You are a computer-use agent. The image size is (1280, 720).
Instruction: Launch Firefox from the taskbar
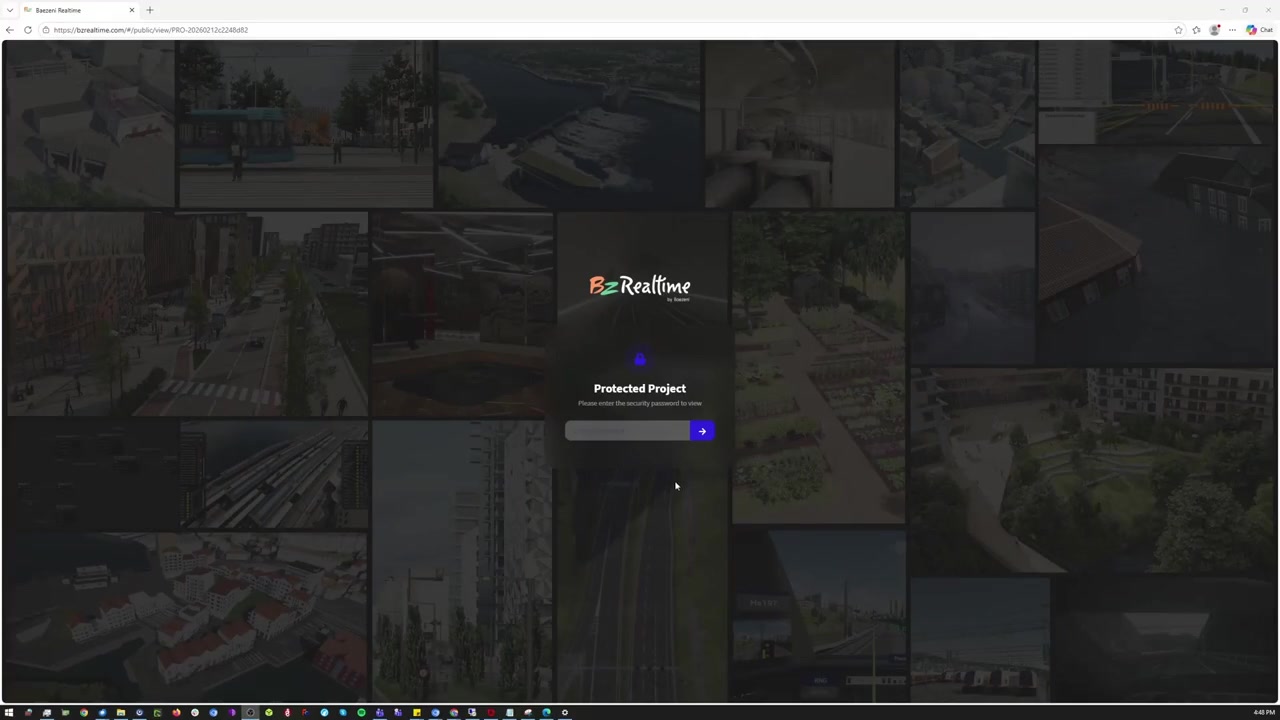[x=176, y=713]
